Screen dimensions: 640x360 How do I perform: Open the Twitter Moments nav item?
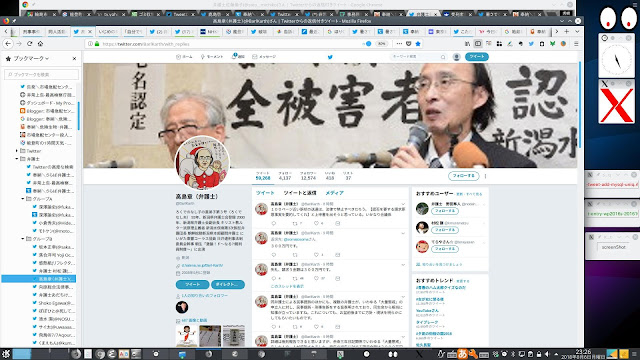coord(212,57)
